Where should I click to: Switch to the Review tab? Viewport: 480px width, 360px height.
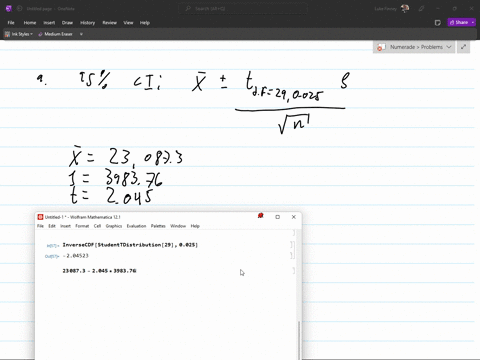click(x=109, y=23)
